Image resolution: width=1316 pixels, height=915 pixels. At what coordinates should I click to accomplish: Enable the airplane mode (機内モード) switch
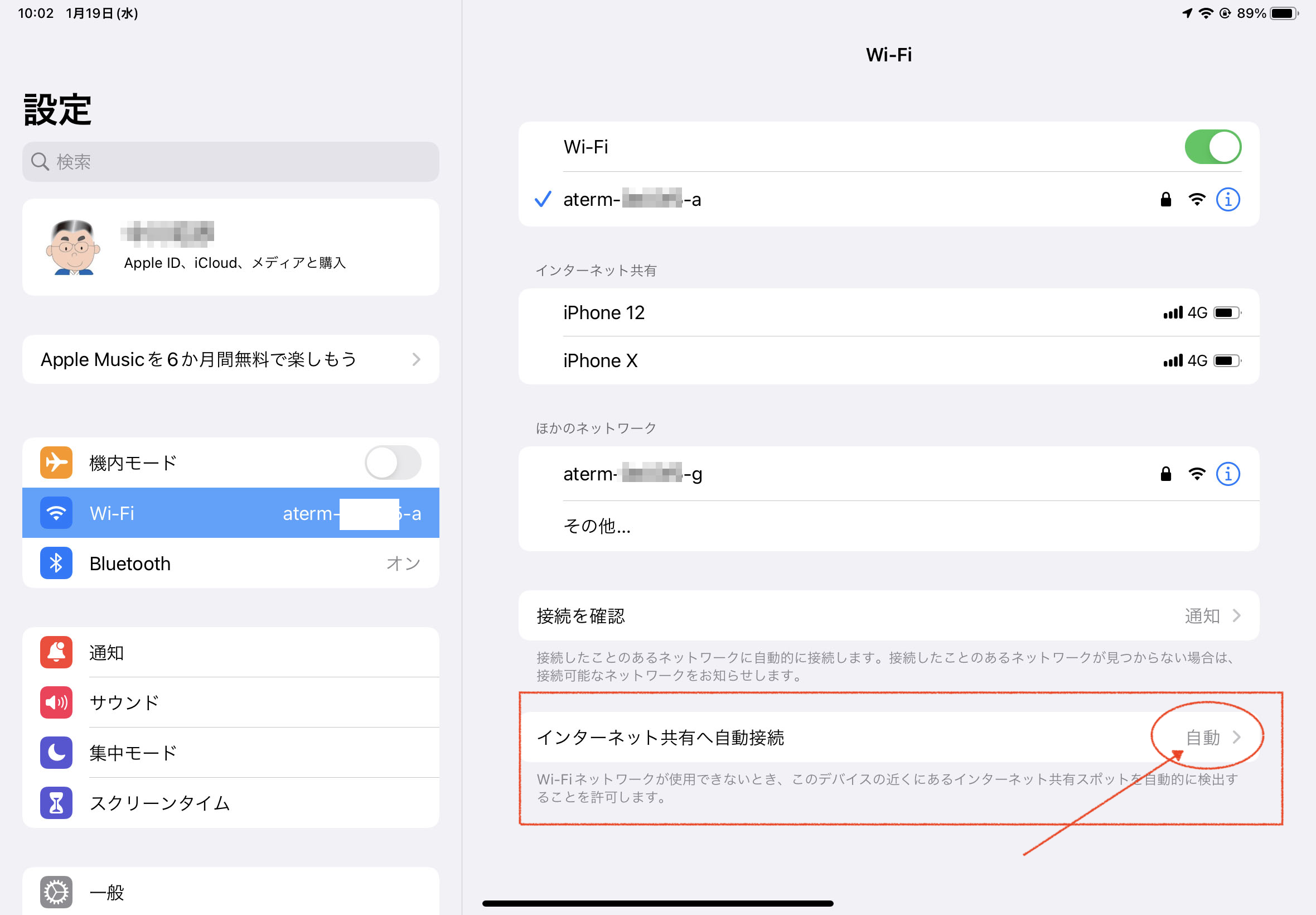click(393, 462)
